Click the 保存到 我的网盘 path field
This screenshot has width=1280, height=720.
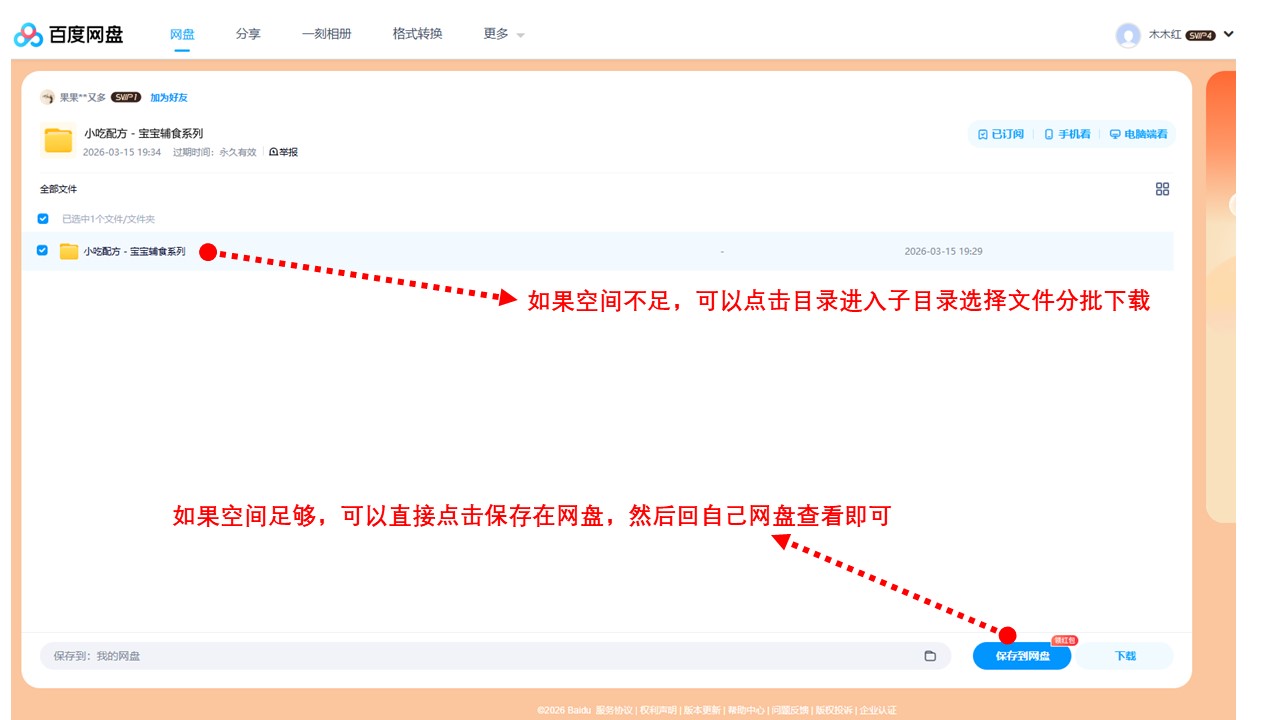point(480,656)
